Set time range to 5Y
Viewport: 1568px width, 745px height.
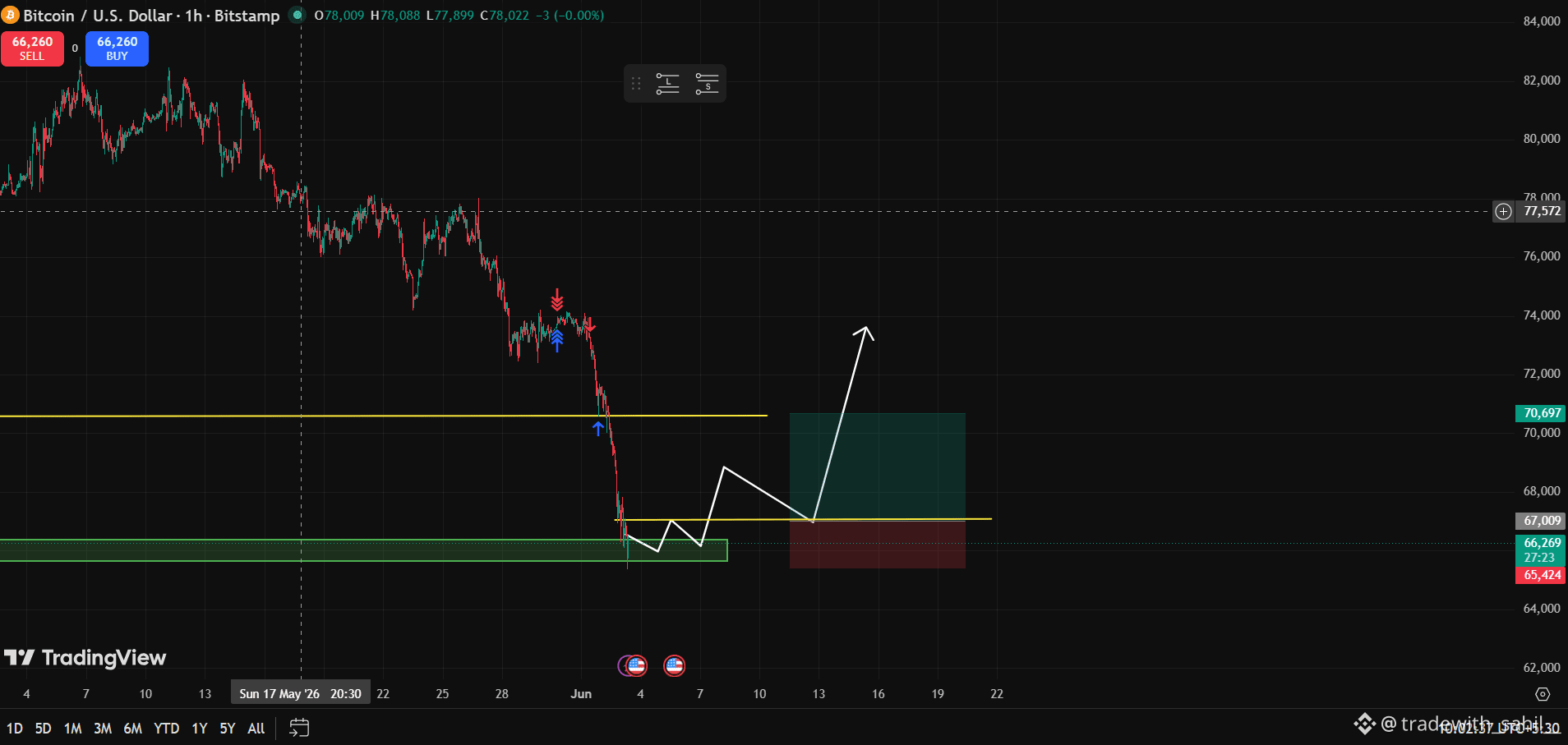(228, 729)
